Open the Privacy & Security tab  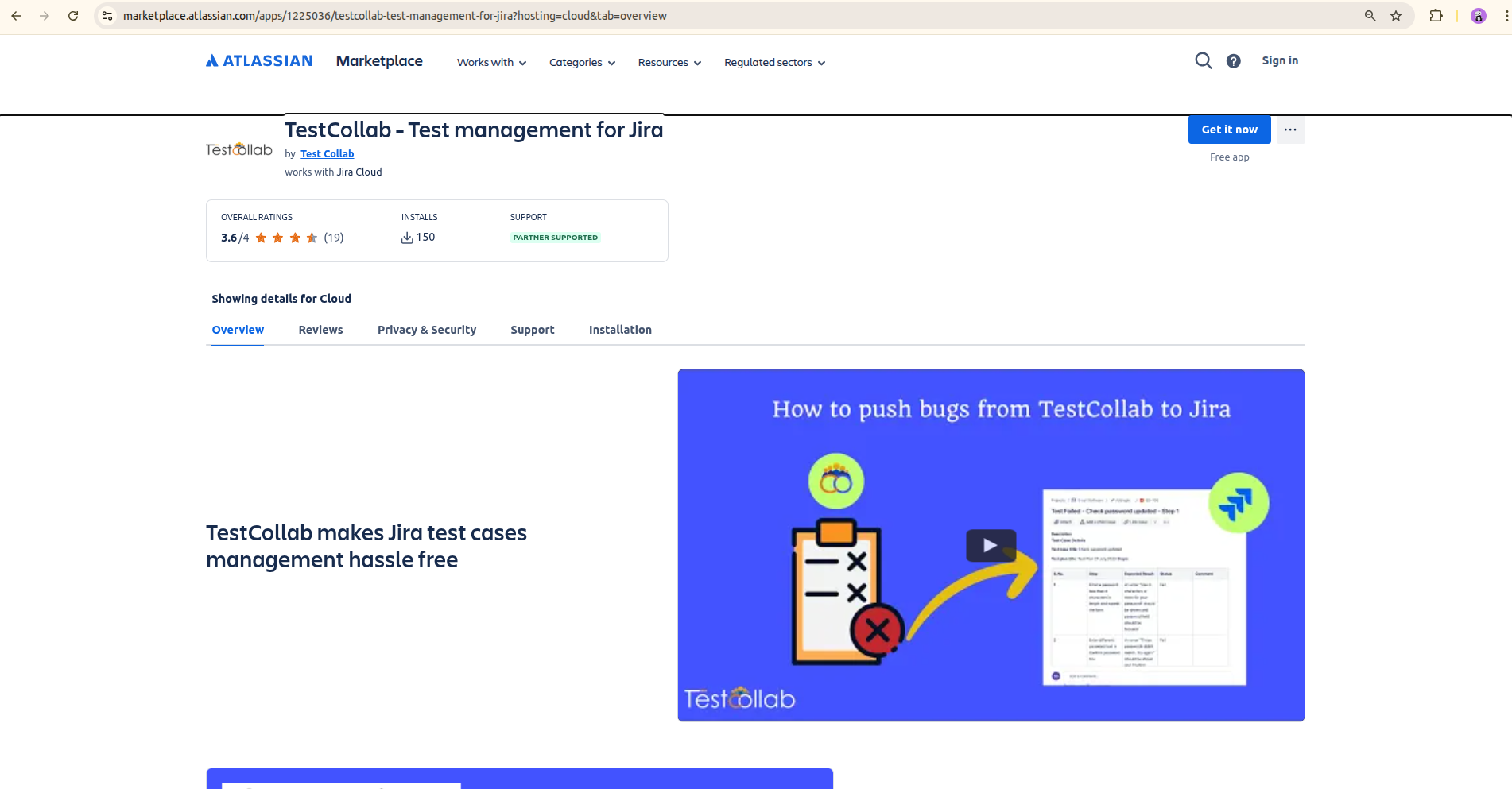click(x=427, y=330)
